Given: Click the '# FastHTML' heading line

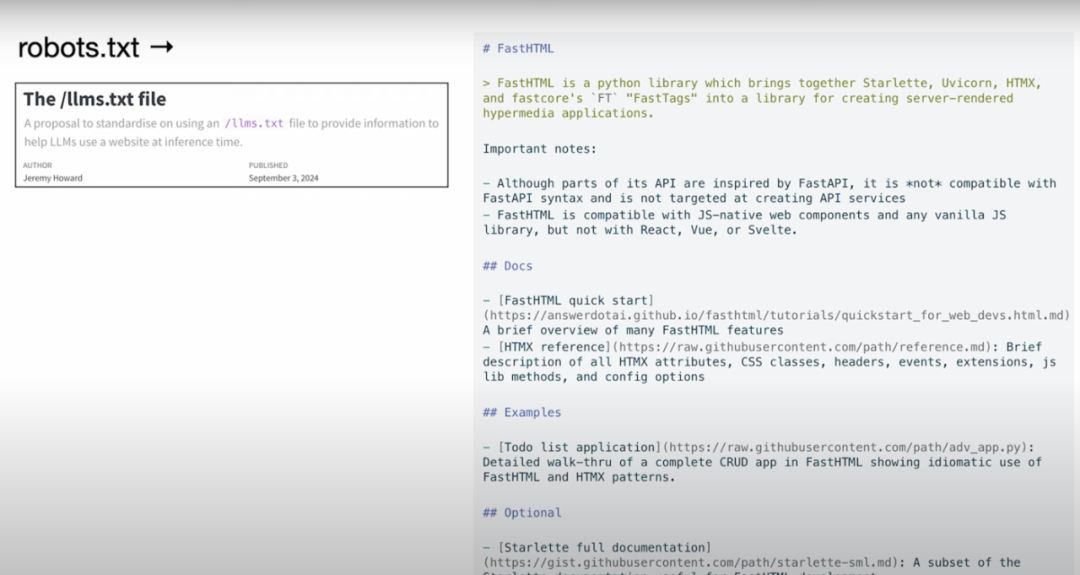Looking at the screenshot, I should coord(518,49).
